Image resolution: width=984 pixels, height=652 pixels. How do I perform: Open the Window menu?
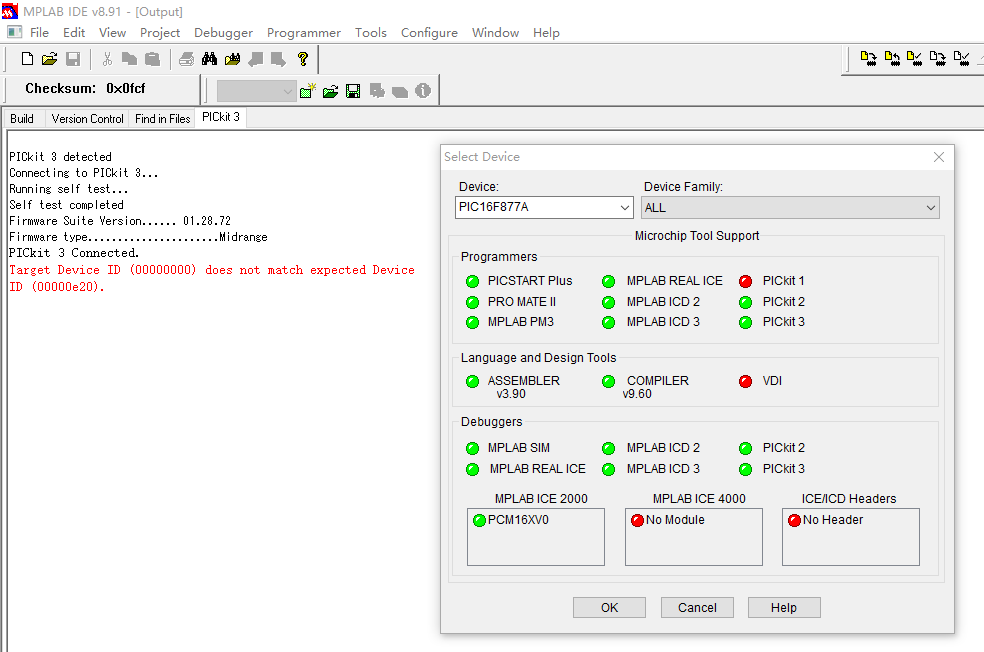[495, 33]
